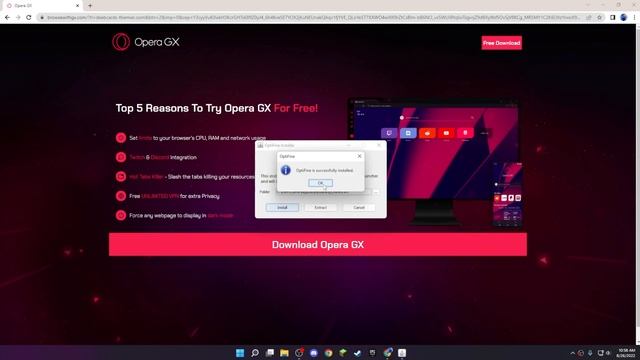The image size is (640, 360).
Task: Open Google Chrome from the taskbar
Action: point(328,353)
